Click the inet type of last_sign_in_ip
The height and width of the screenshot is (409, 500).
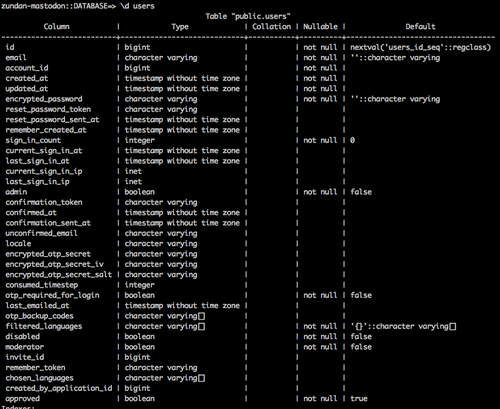(133, 182)
